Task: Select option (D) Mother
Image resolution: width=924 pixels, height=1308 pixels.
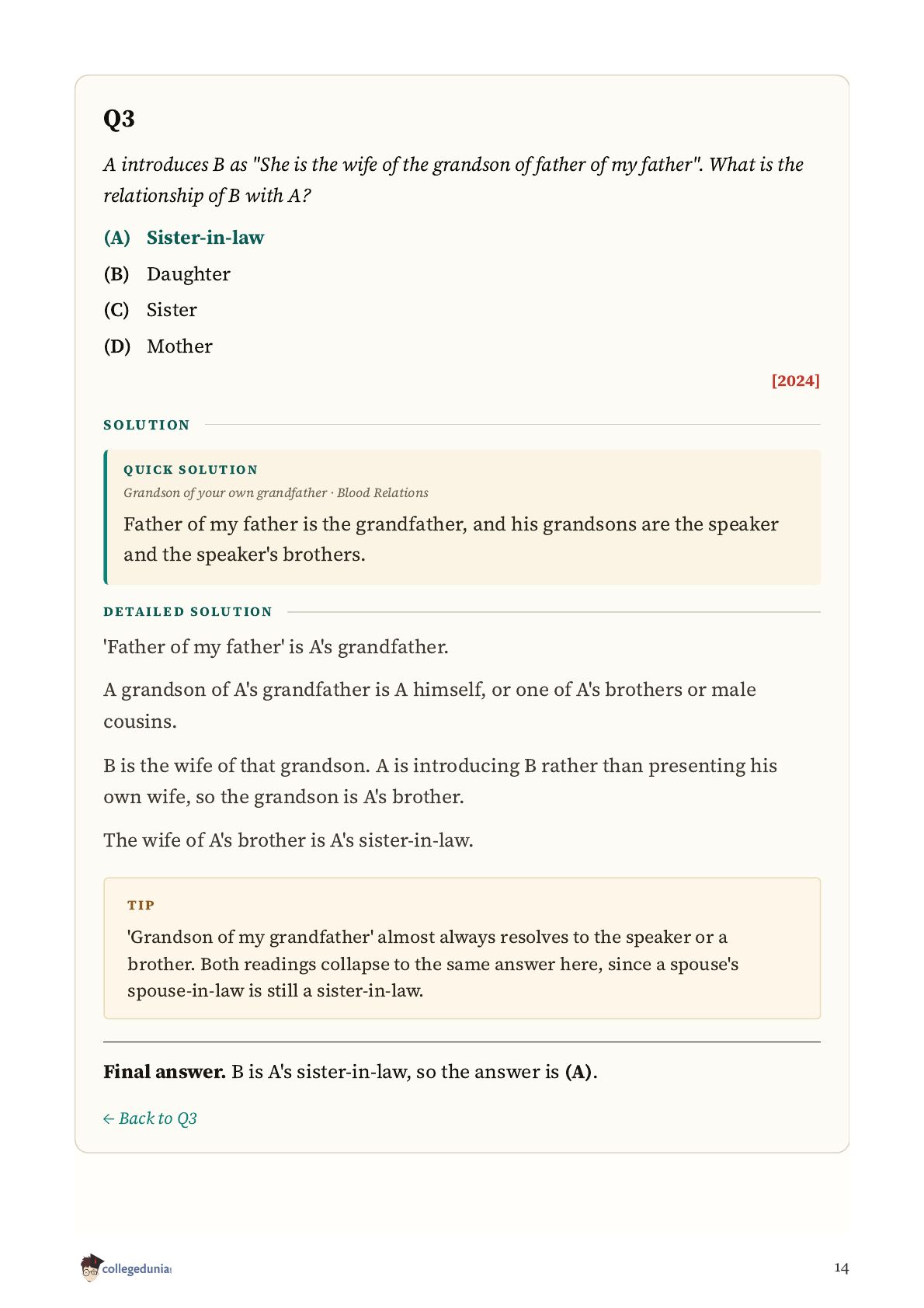Action: coord(158,346)
